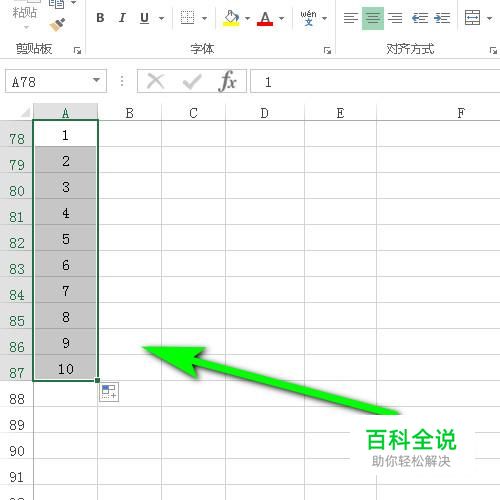The width and height of the screenshot is (500, 500).
Task: Select row 82 header
Action: coord(17,239)
